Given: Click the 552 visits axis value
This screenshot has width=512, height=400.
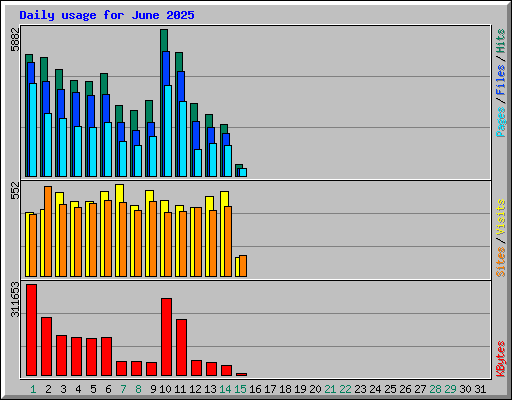Looking at the screenshot, I should point(15,190).
